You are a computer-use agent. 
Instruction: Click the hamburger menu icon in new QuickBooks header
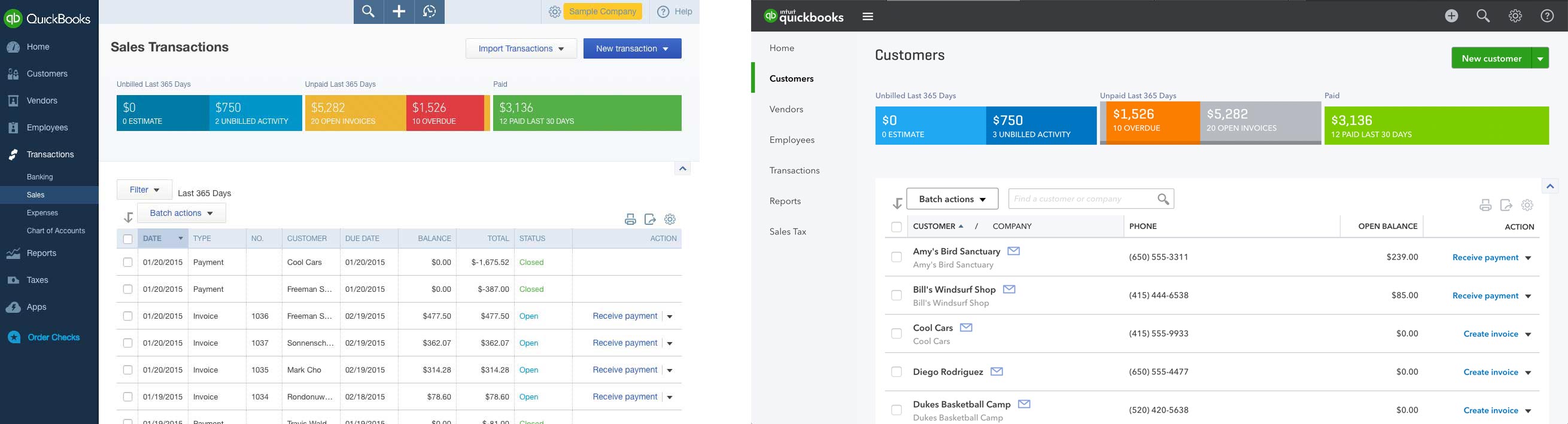[x=868, y=16]
